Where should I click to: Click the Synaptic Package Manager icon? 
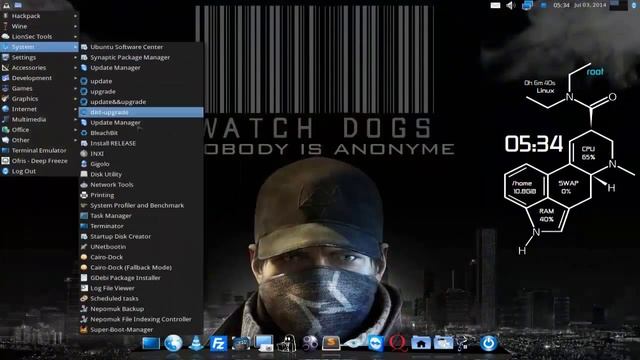(84, 58)
